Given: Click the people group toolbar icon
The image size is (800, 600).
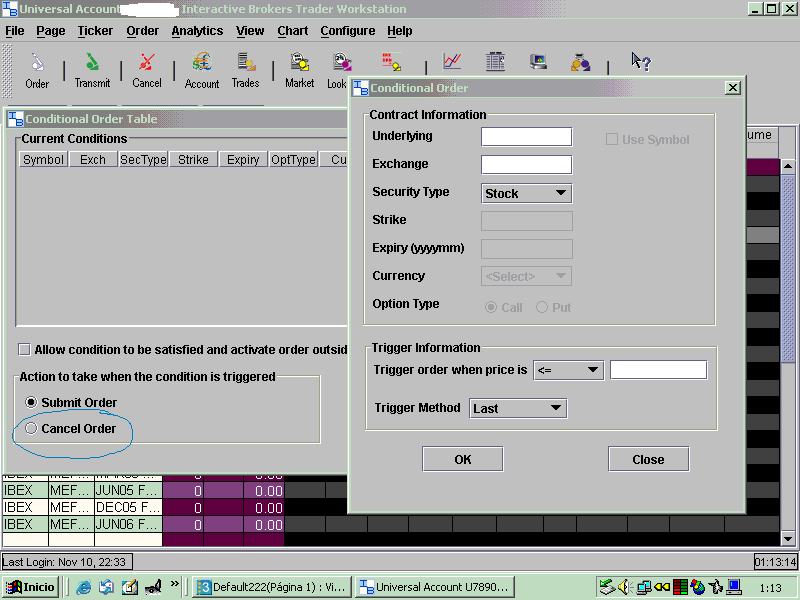Looking at the screenshot, I should point(581,62).
